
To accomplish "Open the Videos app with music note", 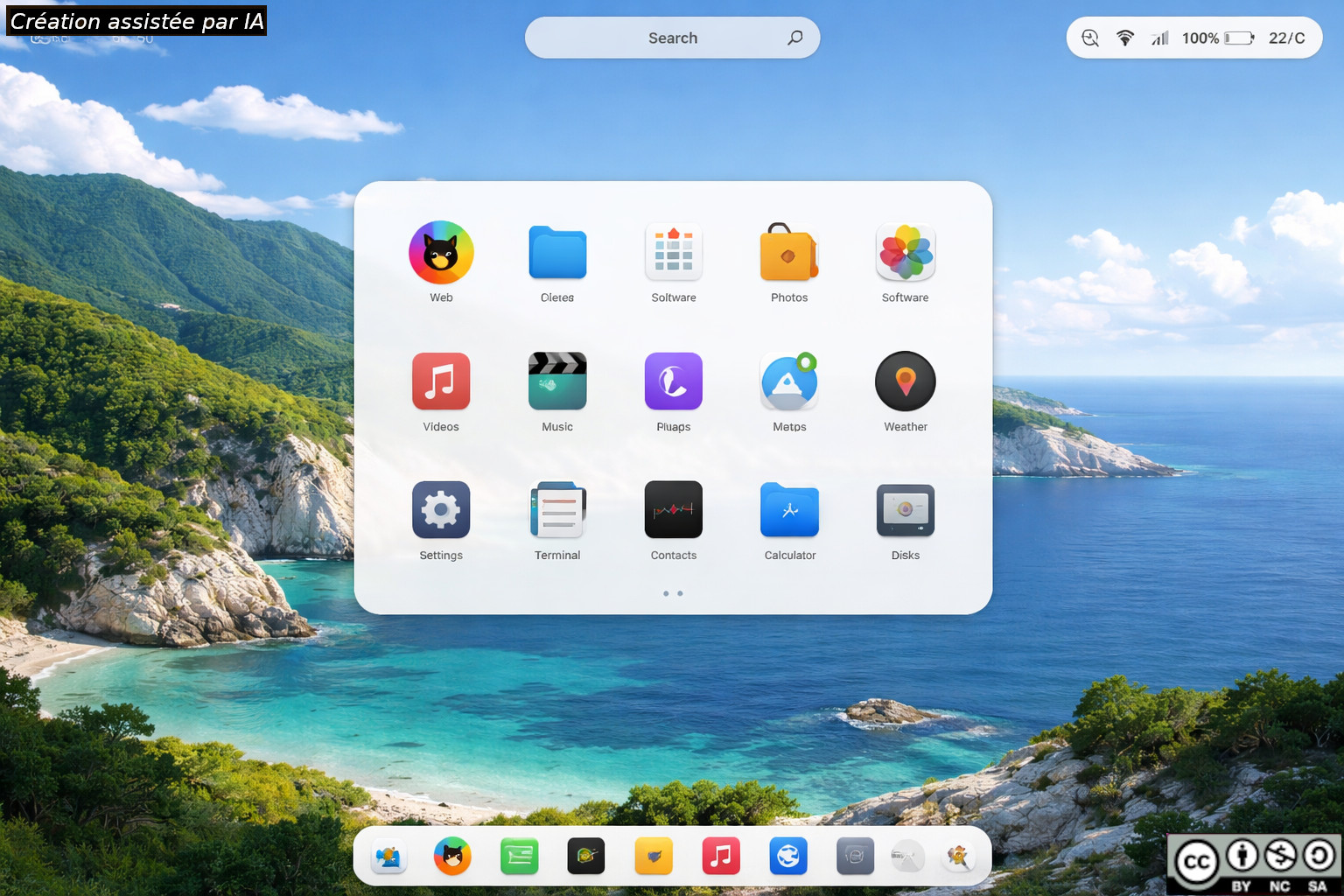I will click(441, 381).
